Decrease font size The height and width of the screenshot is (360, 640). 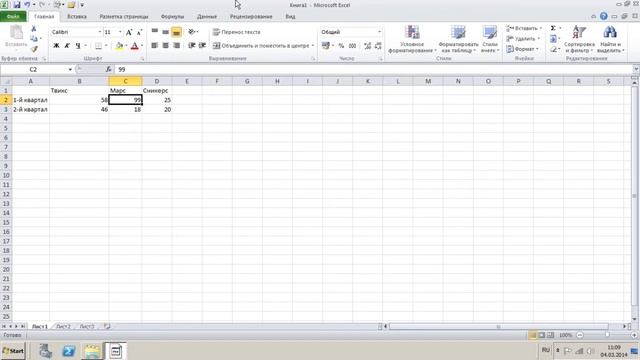[139, 32]
